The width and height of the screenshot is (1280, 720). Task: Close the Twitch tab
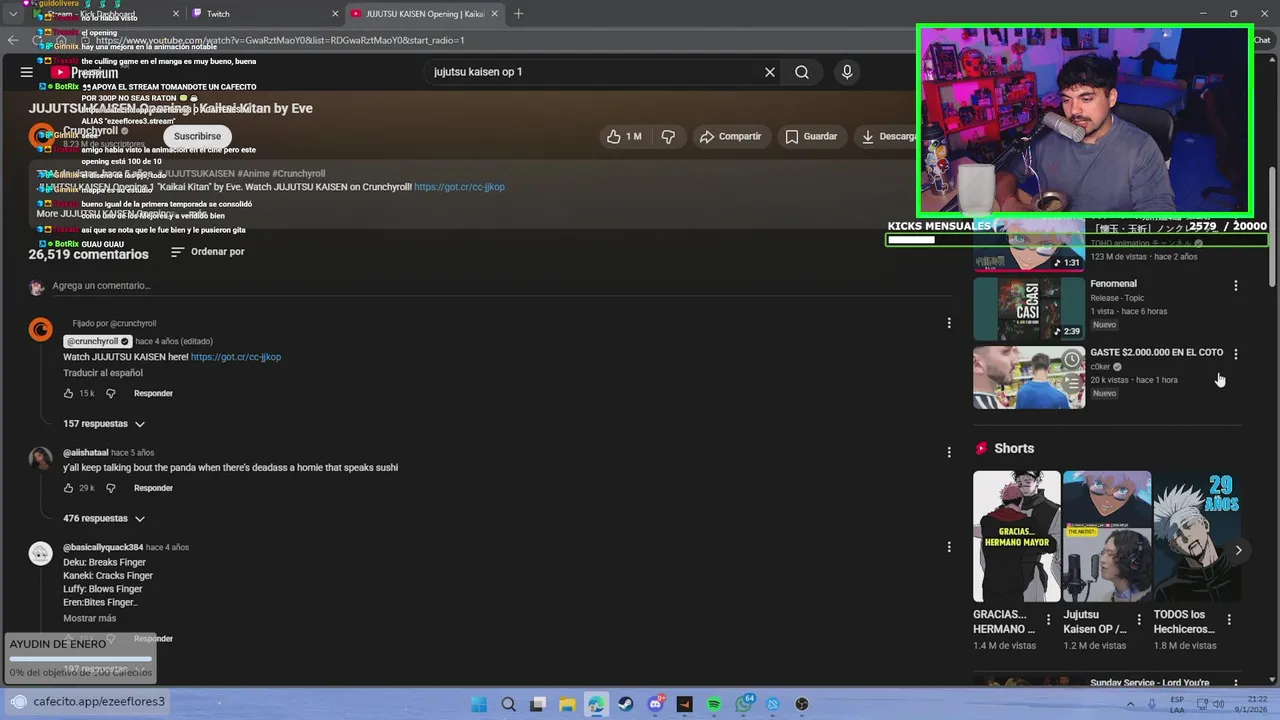[334, 14]
